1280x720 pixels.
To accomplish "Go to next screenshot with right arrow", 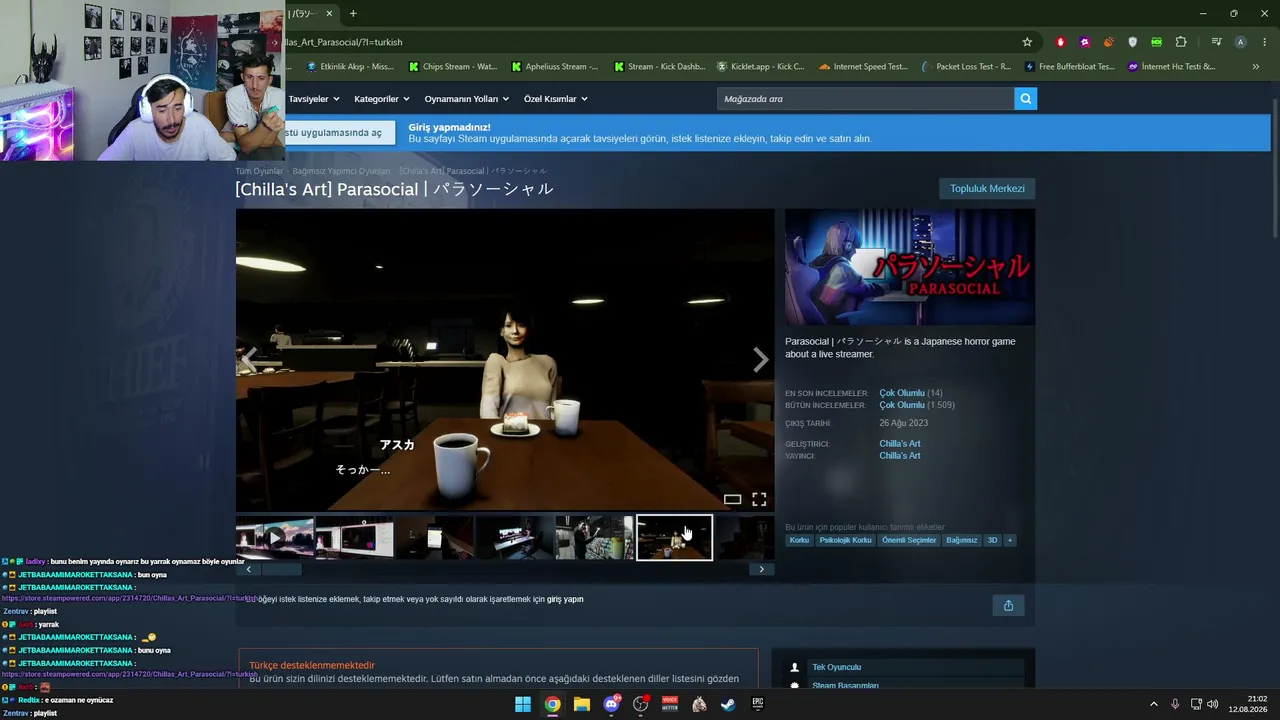I will tap(760, 359).
